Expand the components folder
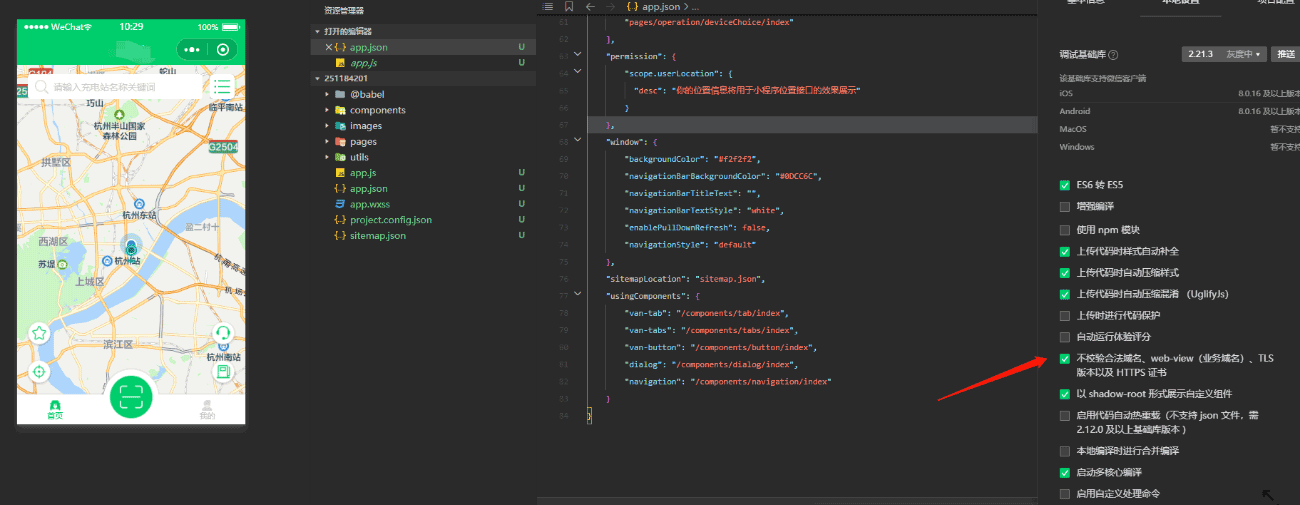The height and width of the screenshot is (505, 1300). point(327,110)
